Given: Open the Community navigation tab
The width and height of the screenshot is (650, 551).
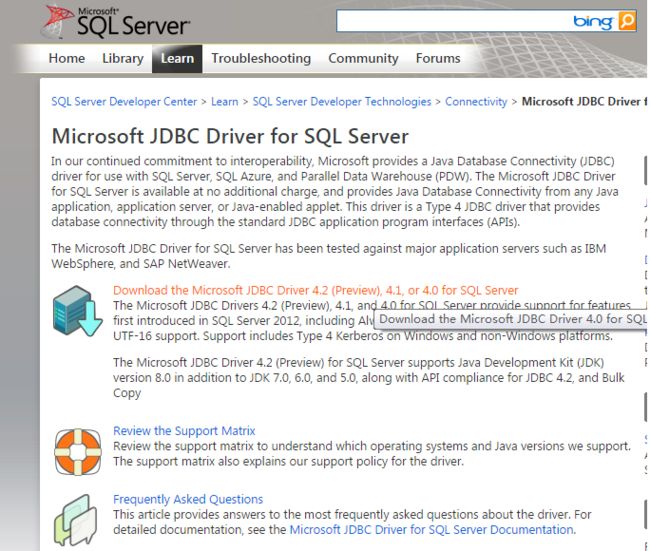Looking at the screenshot, I should click(363, 58).
